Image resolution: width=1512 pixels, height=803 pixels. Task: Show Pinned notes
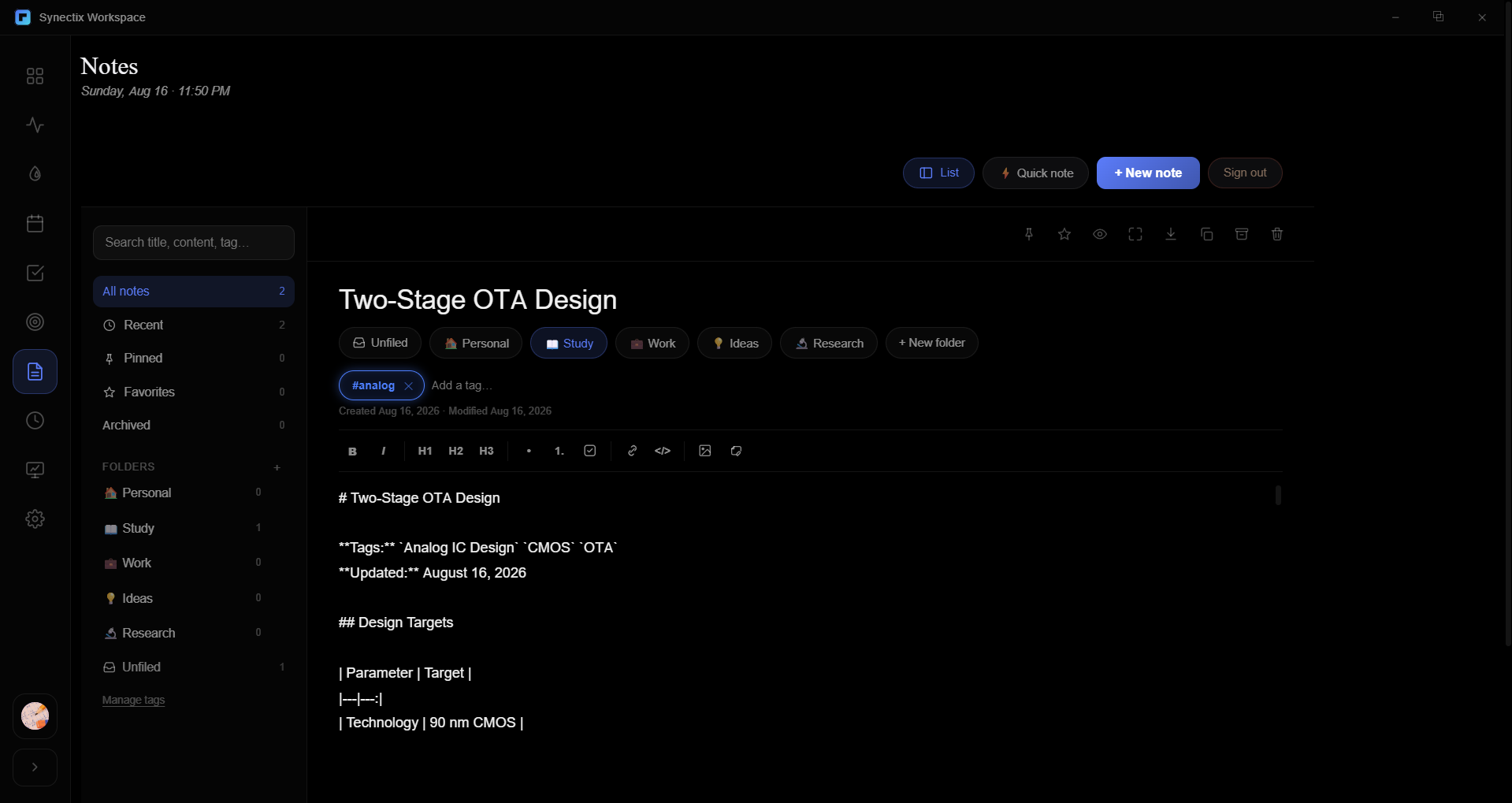(194, 359)
